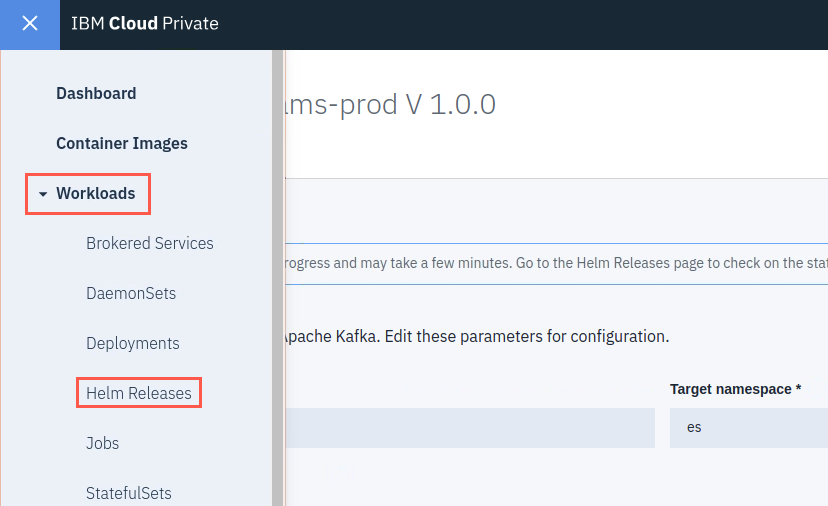This screenshot has width=828, height=506.
Task: Open Deployments under Workloads
Action: [133, 343]
